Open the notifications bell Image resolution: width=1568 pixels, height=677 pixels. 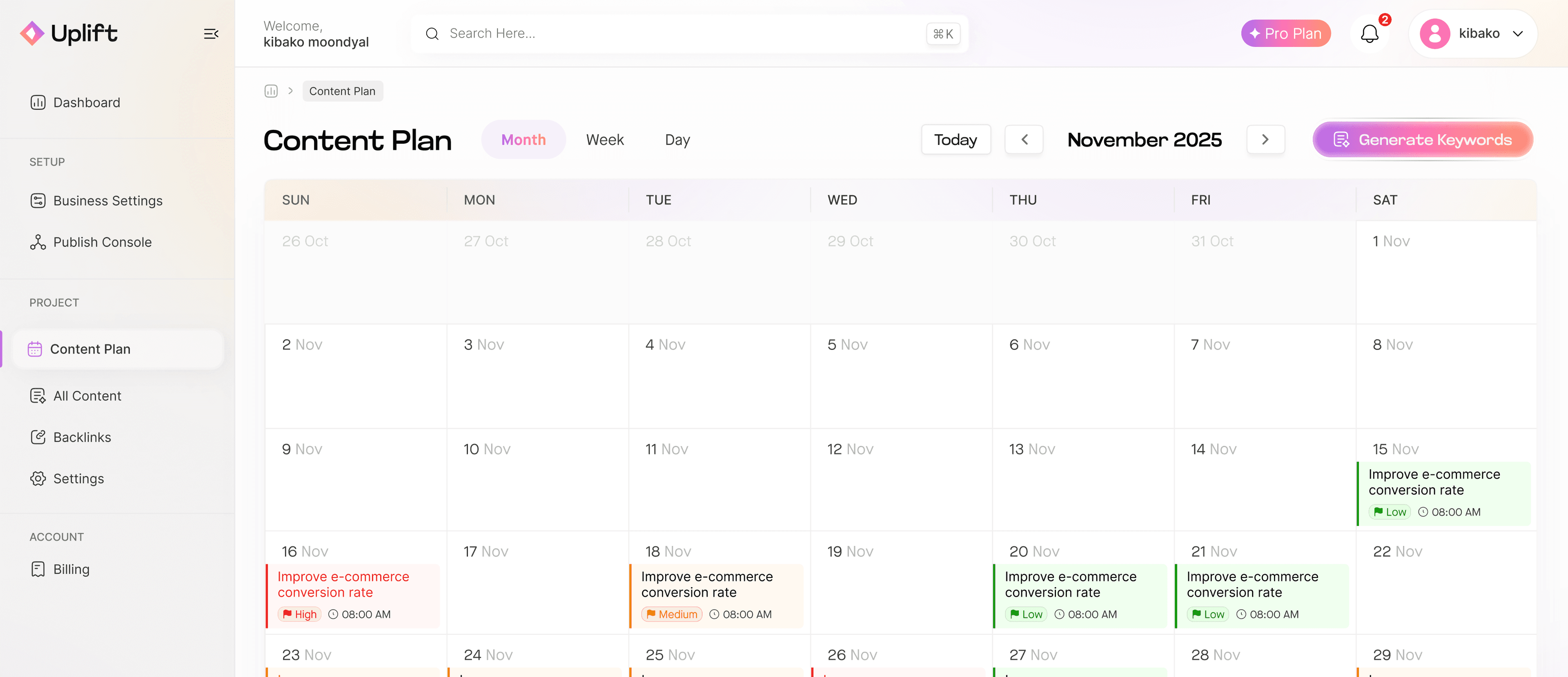(1370, 33)
